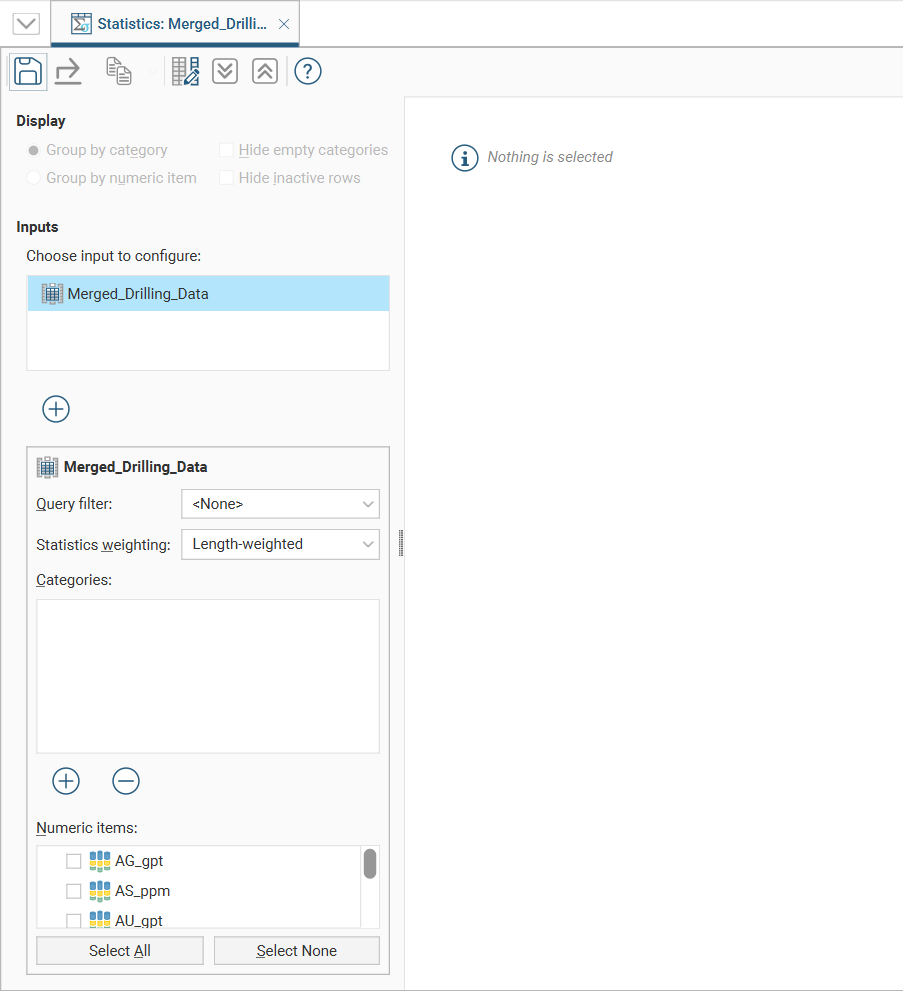
Task: Click the Export arrow icon
Action: 68,71
